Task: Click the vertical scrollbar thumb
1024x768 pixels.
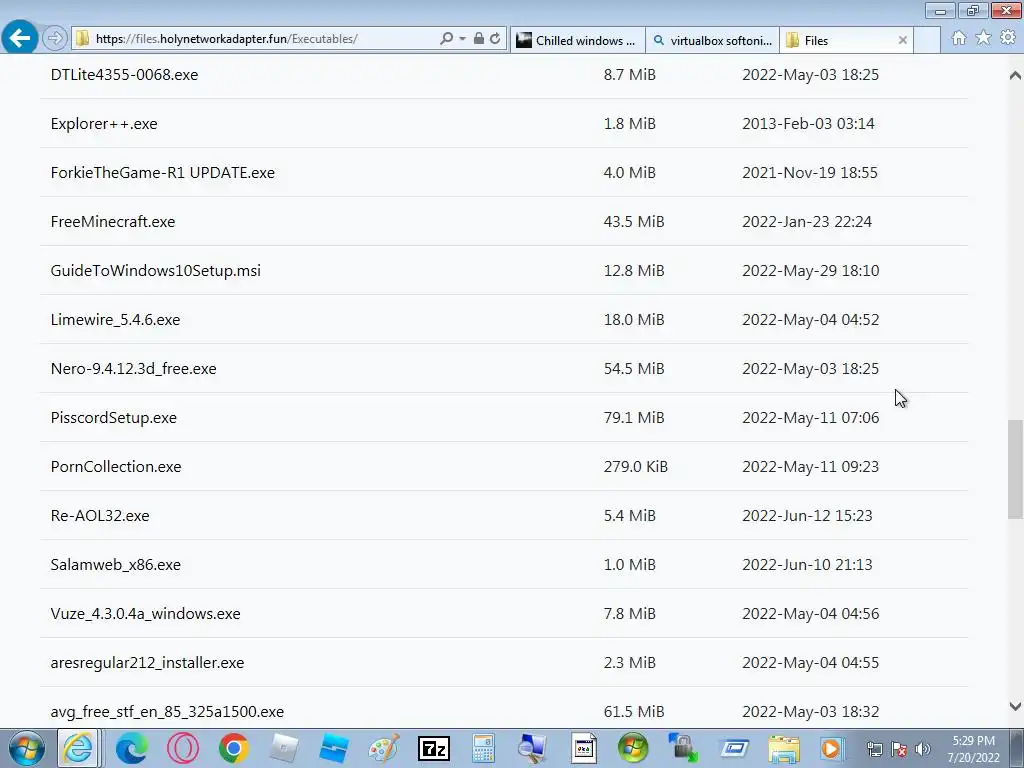Action: (x=1015, y=469)
